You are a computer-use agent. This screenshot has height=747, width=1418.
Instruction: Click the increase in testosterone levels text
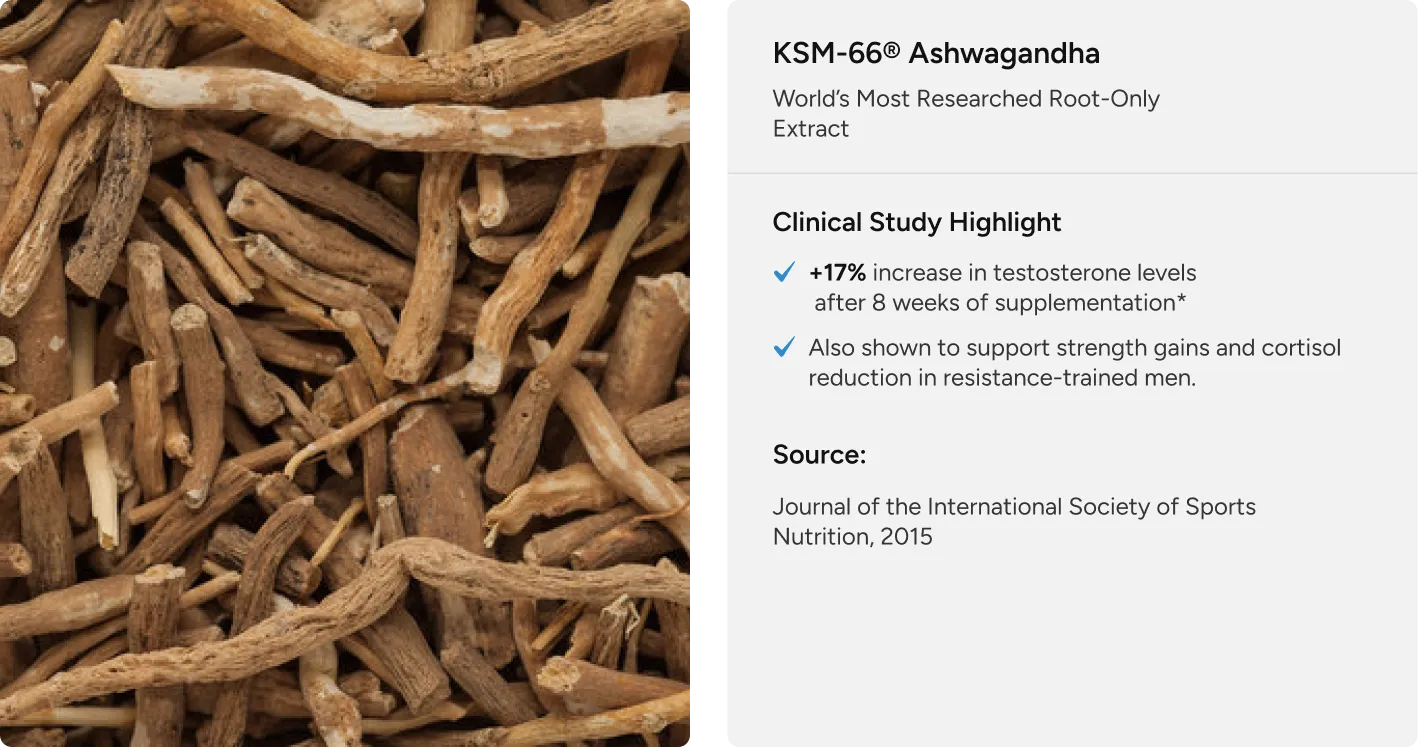point(1035,273)
